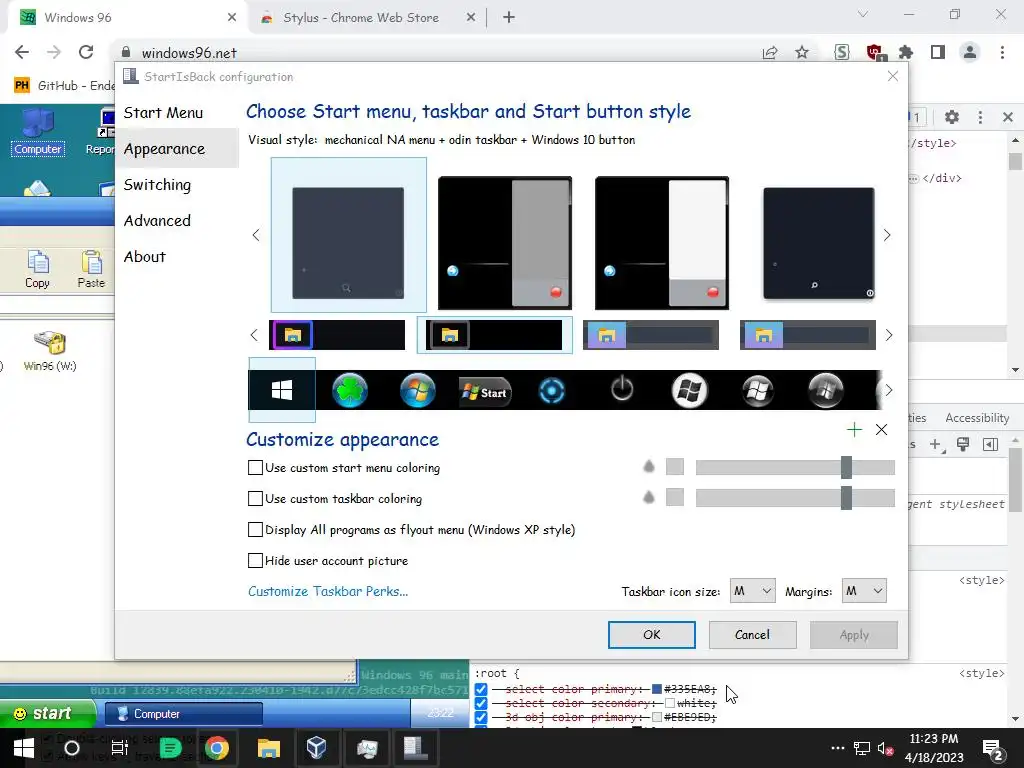Show next taskbar styles with right arrow

[x=889, y=335]
